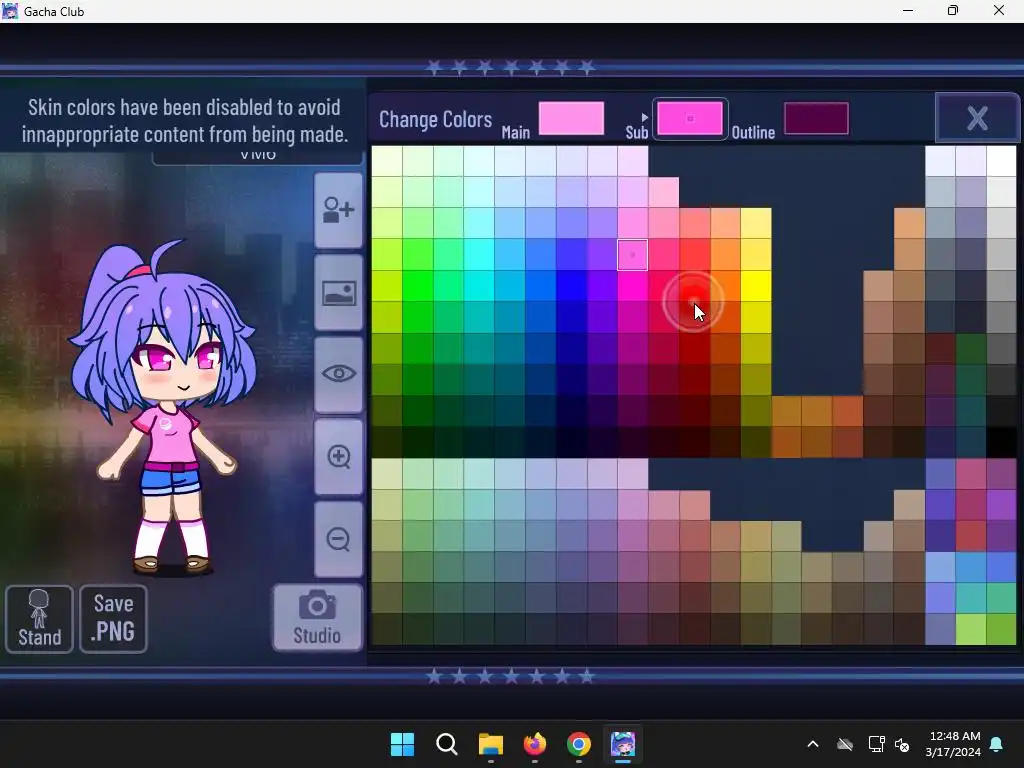
Task: Click the Stand pose button
Action: tap(39, 619)
